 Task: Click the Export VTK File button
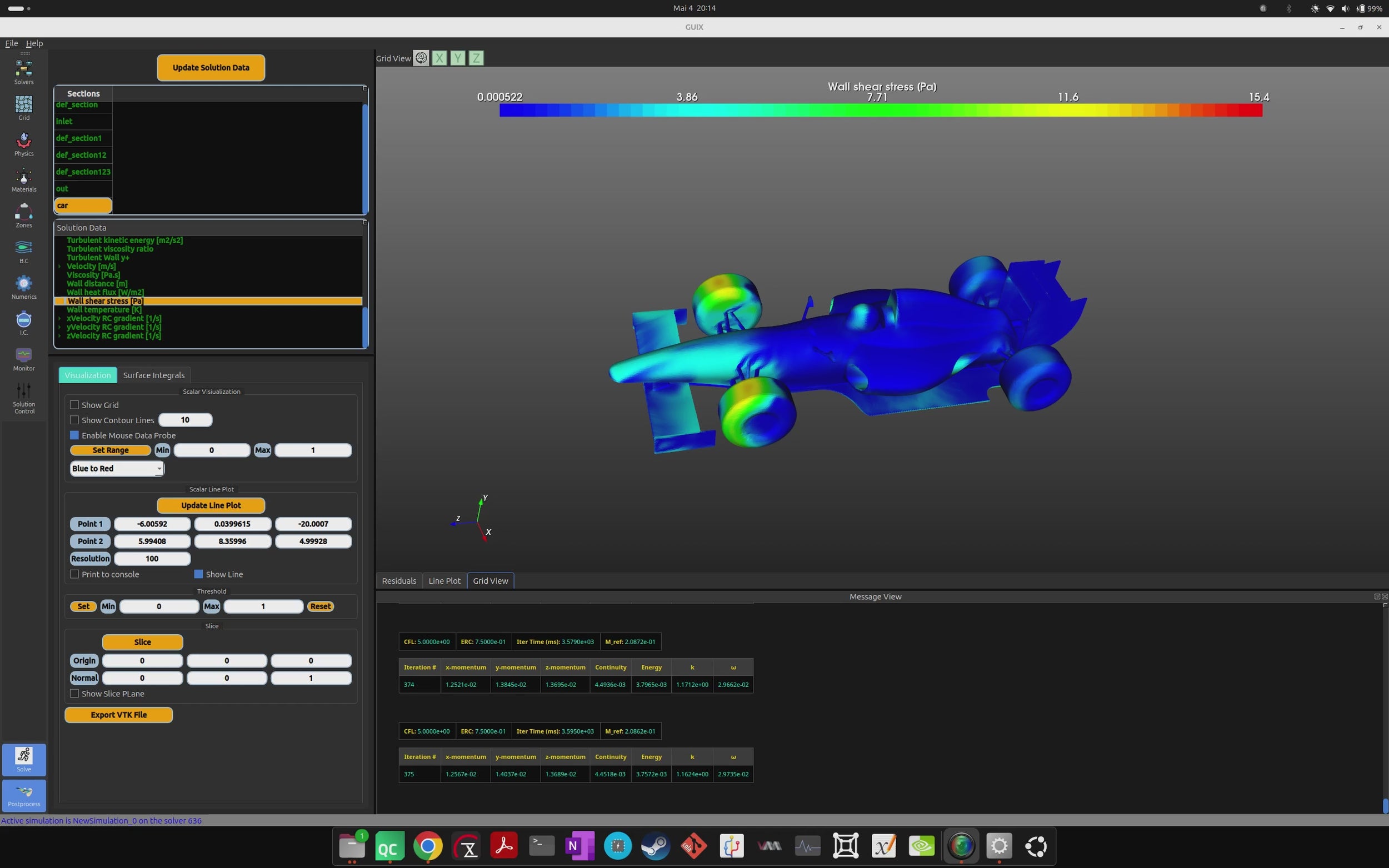click(x=118, y=715)
